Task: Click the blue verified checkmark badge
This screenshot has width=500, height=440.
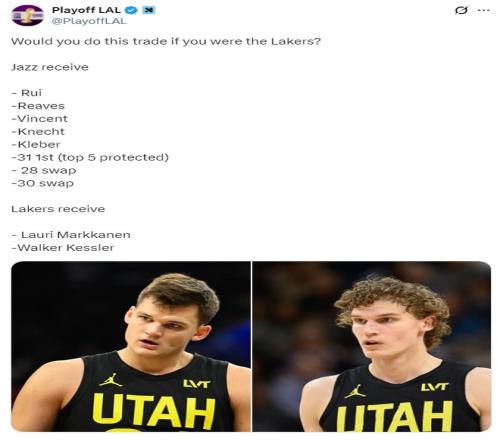Action: 131,10
